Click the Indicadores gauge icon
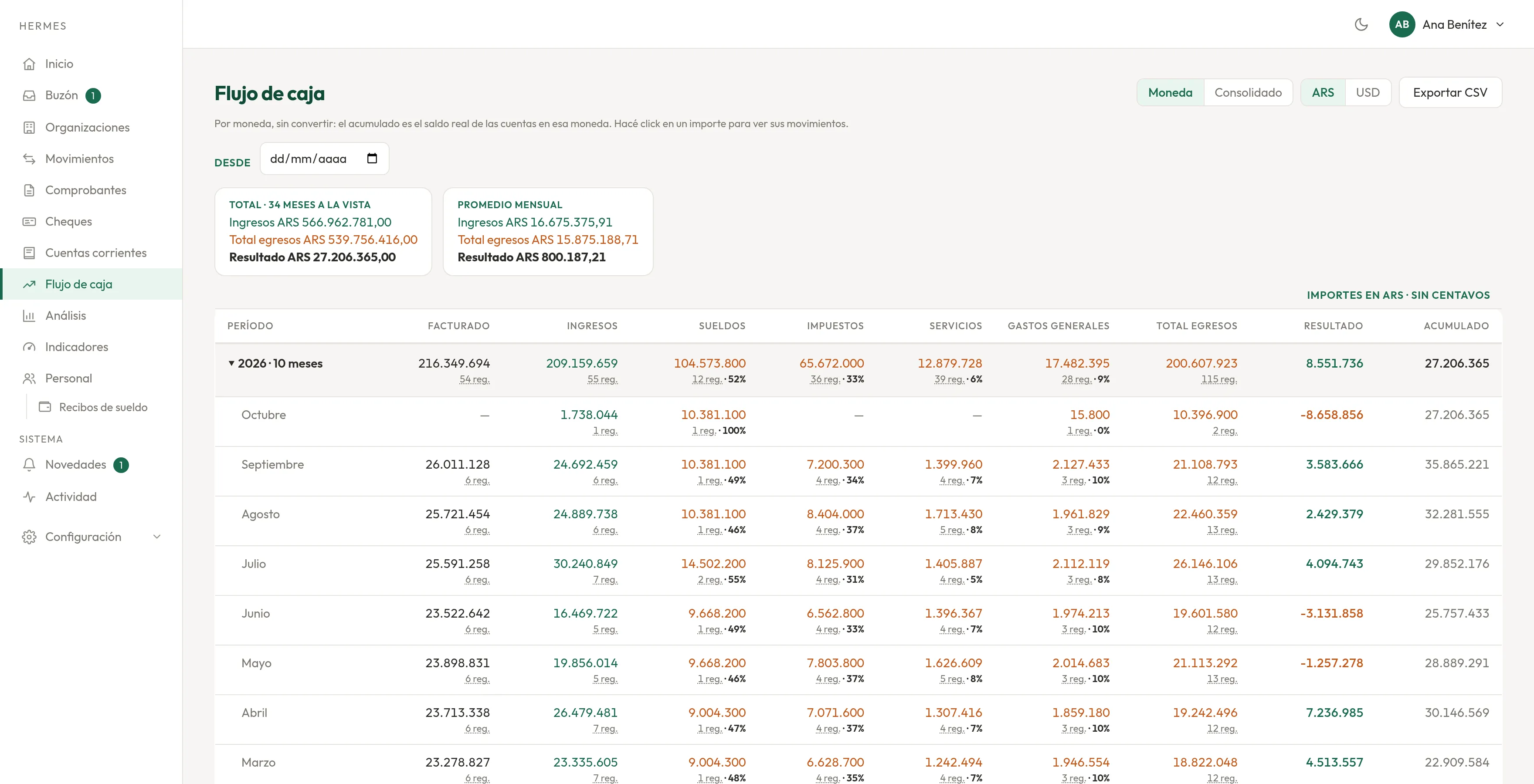Screen dimensions: 1534x784 click(29, 347)
